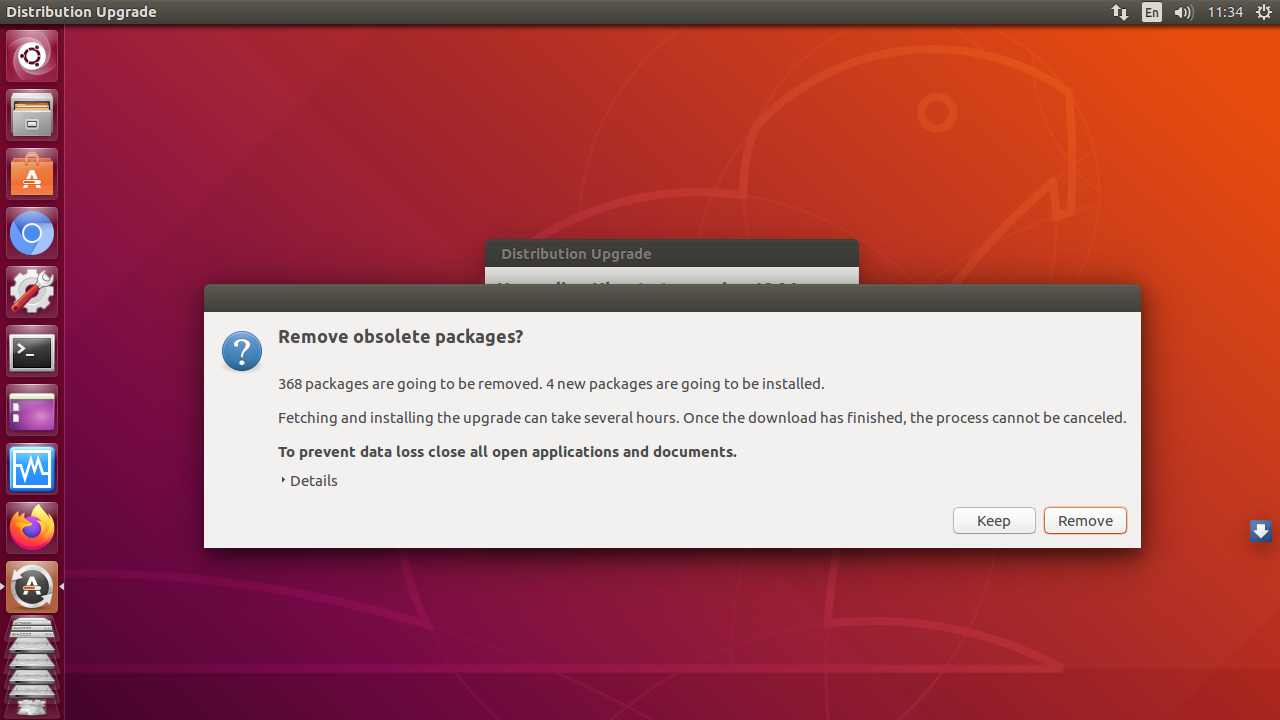Screen dimensions: 1280x720
Task: Open System Settings gear-and-wrench icon
Action: coord(32,292)
